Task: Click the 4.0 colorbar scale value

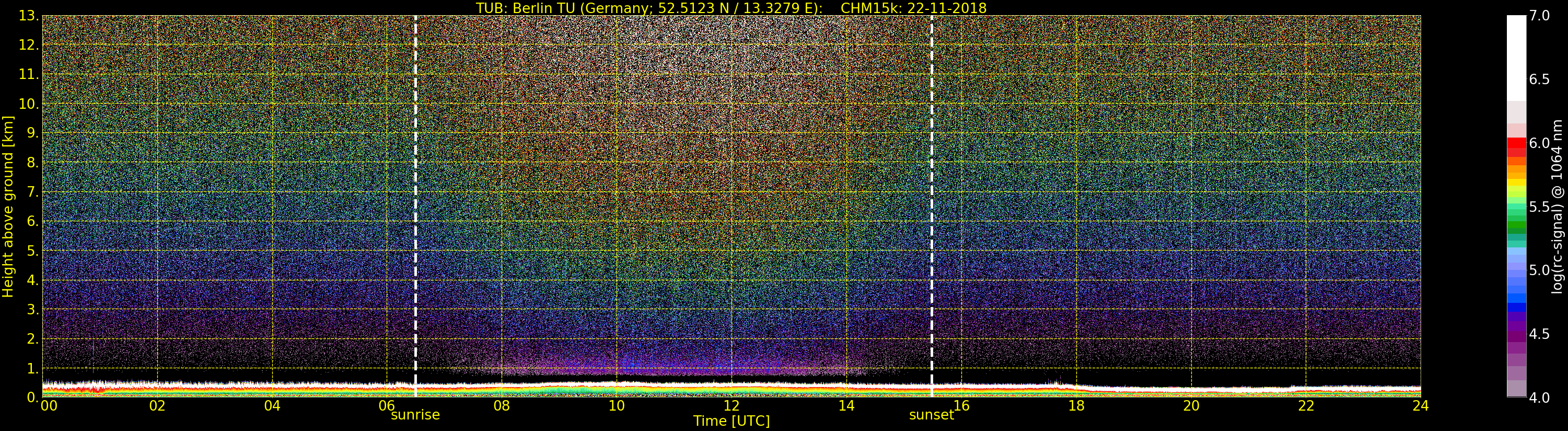Action: [1539, 398]
